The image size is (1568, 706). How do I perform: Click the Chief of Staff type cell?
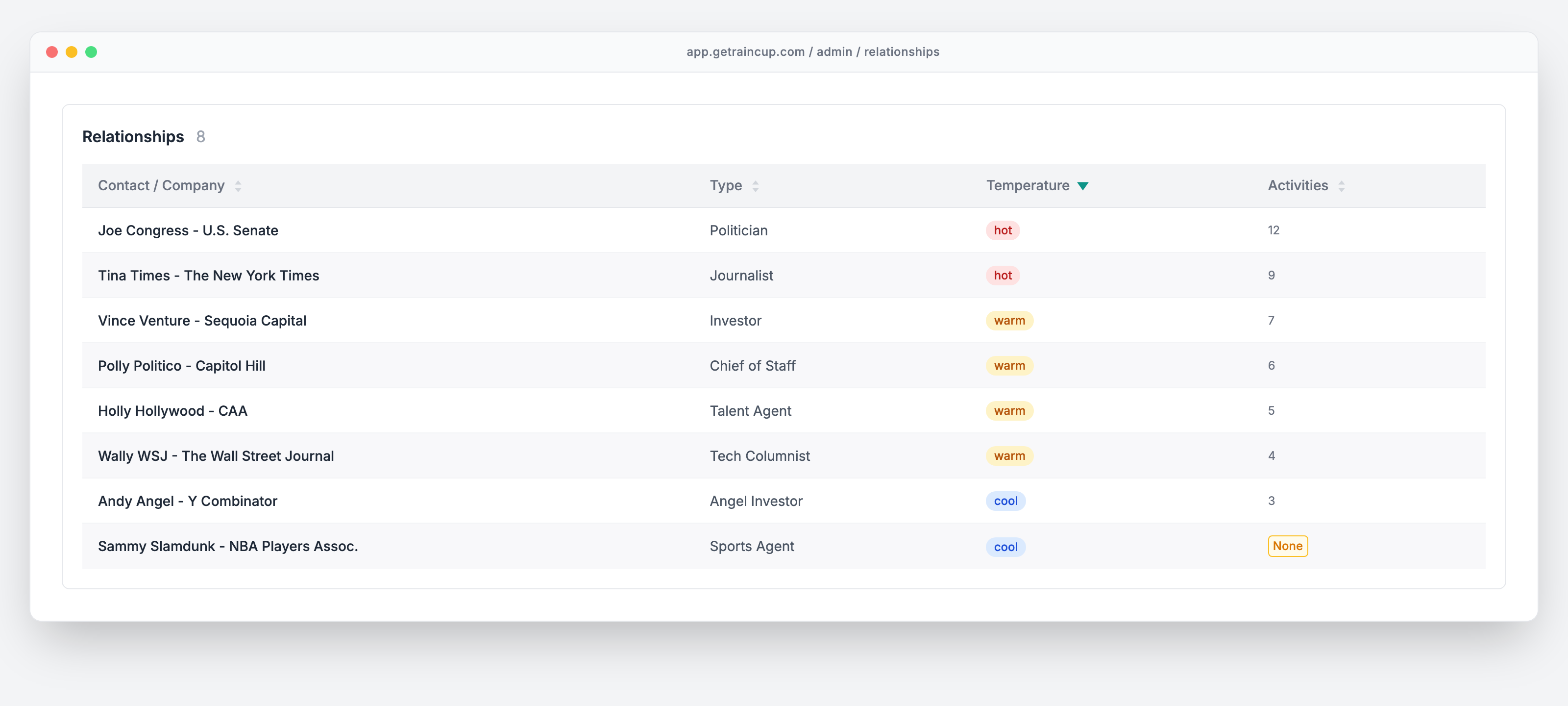coord(752,365)
